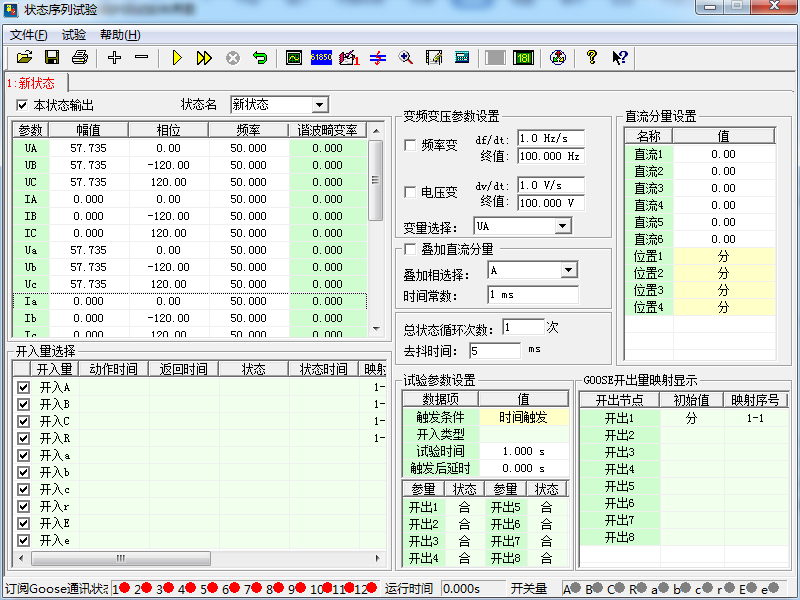
Task: Open the 叠加相选择 dropdown
Action: tap(569, 270)
